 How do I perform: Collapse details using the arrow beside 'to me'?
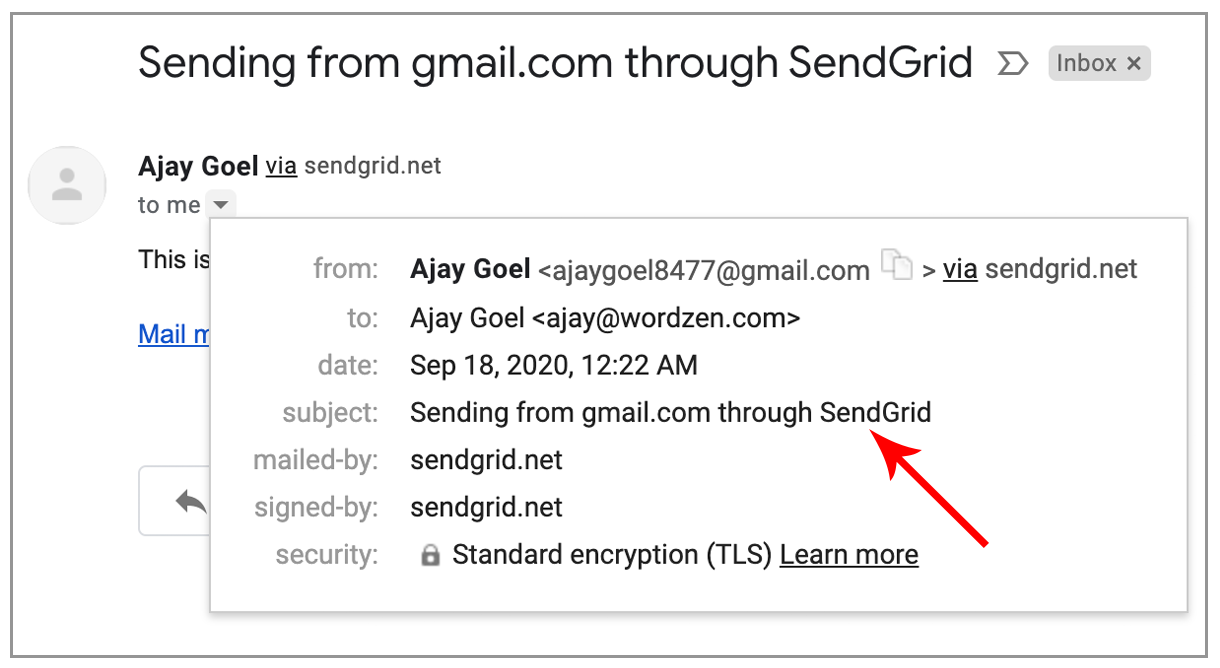point(222,205)
